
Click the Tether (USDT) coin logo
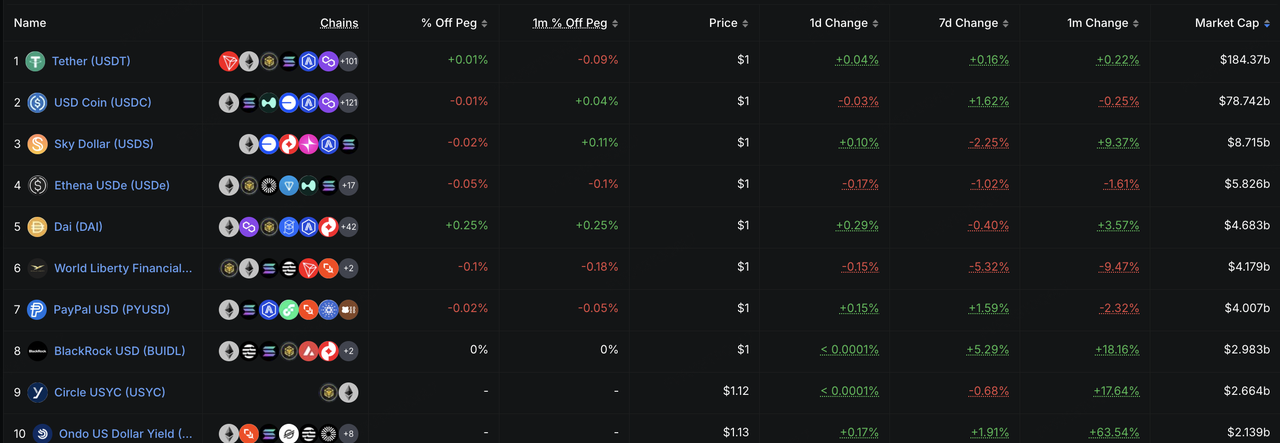pos(36,61)
